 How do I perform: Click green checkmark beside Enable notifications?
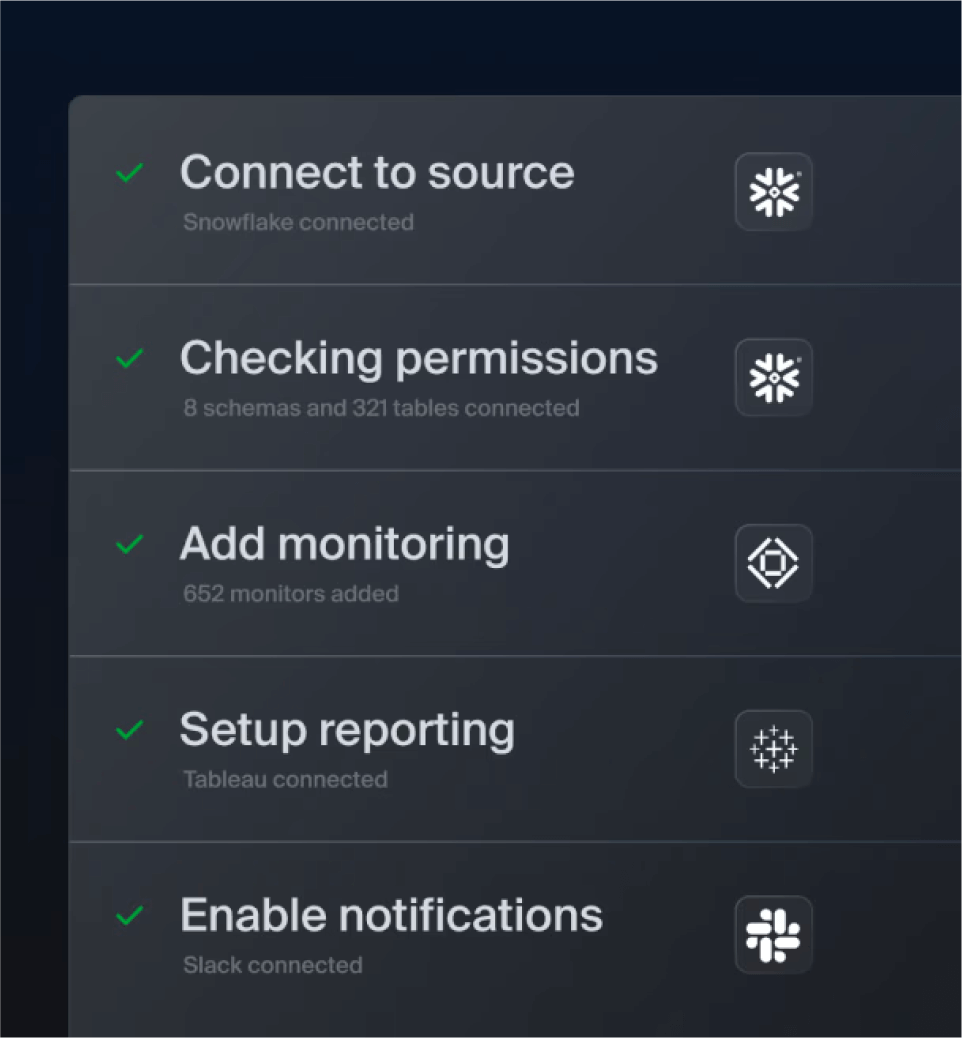[x=129, y=916]
